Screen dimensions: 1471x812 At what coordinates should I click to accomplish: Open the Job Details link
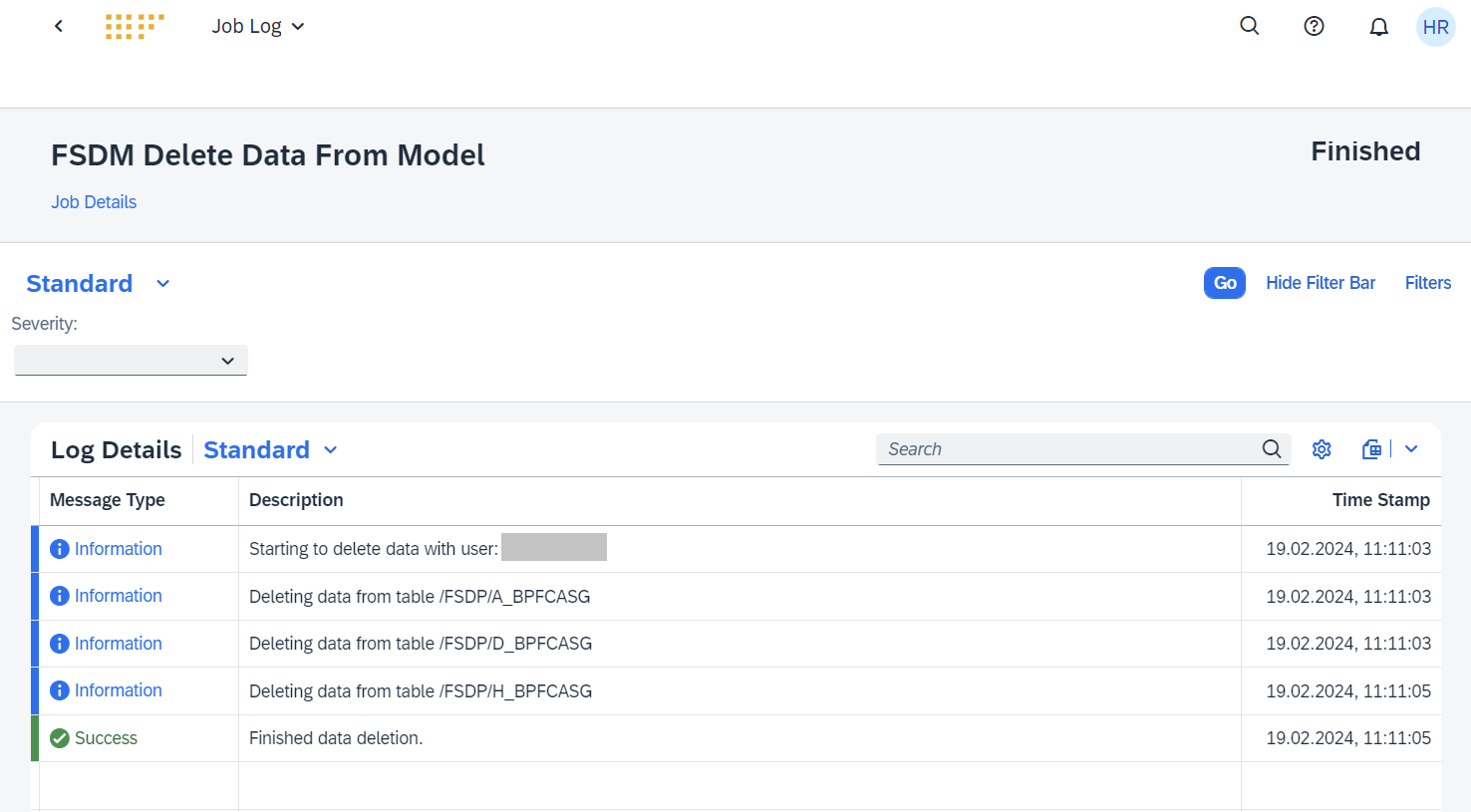[94, 202]
